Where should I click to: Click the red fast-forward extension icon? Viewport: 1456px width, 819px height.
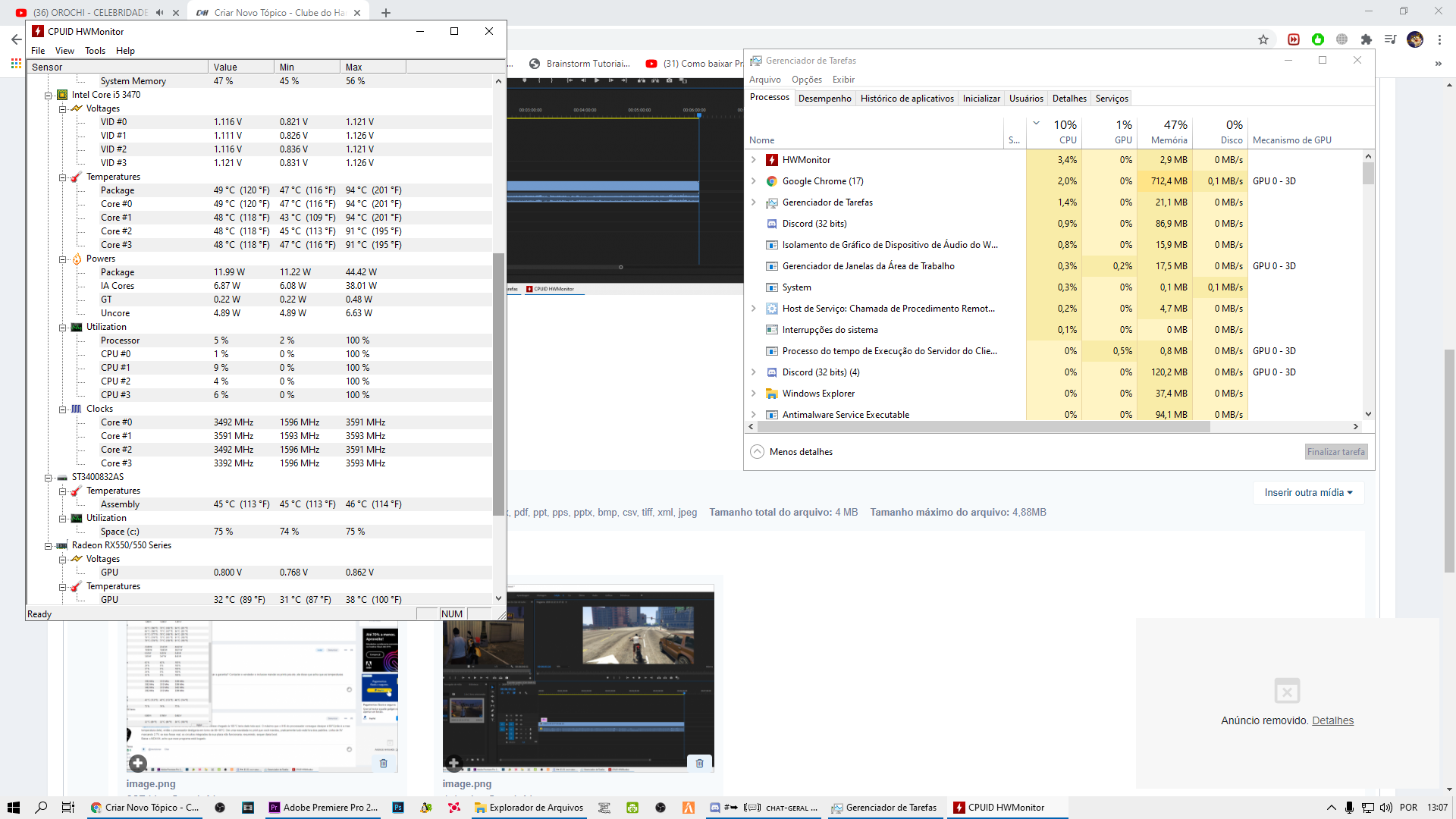pyautogui.click(x=1294, y=39)
